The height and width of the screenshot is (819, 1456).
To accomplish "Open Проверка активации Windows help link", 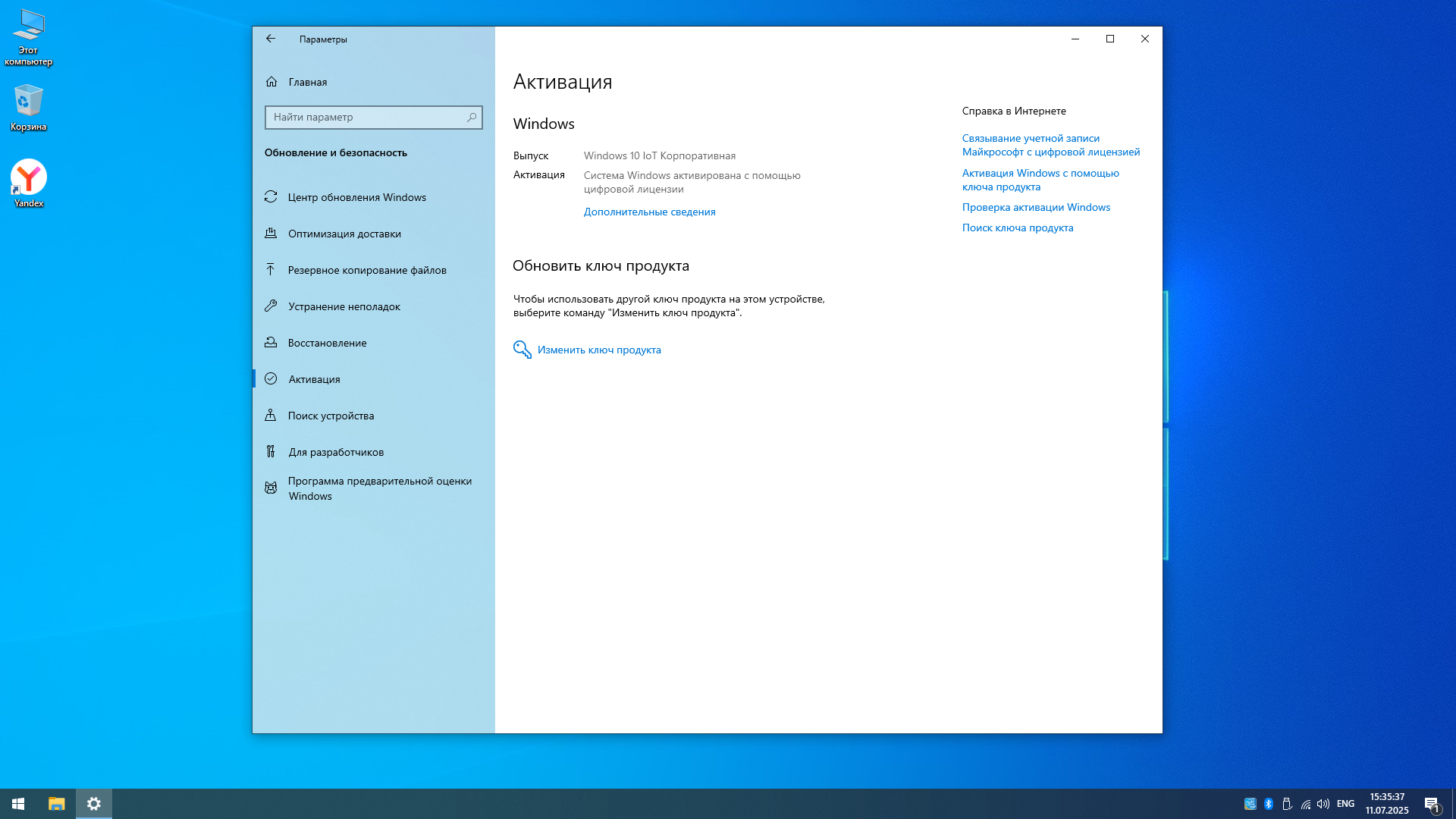I will [1036, 207].
